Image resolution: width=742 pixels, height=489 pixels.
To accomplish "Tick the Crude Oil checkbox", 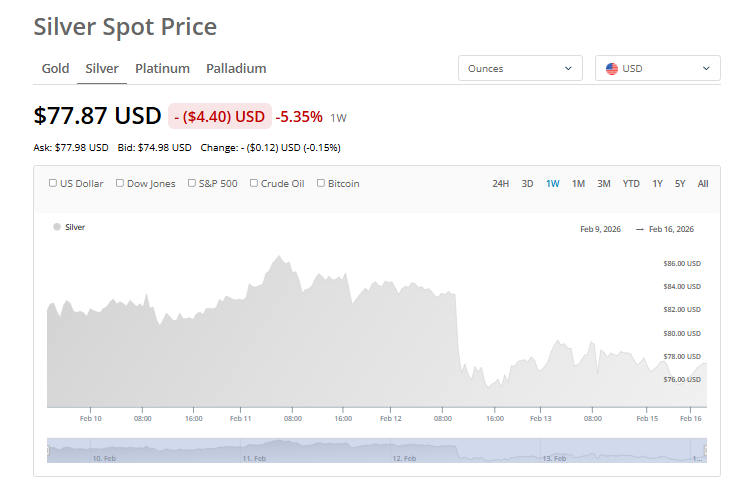I will [254, 183].
